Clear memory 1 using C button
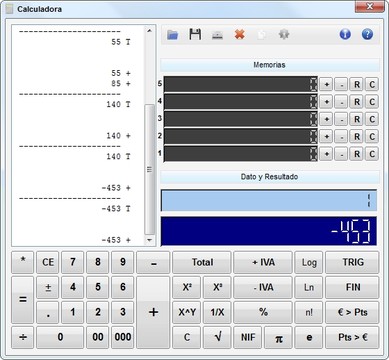 point(372,154)
